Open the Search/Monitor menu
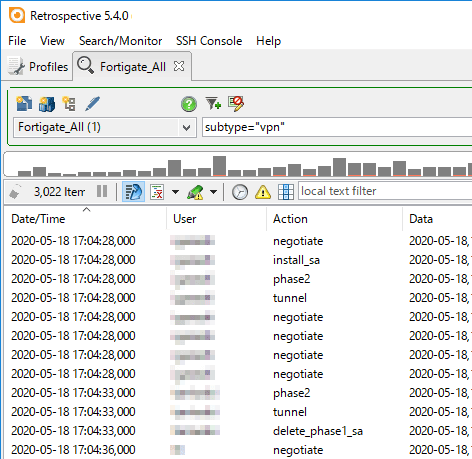 pyautogui.click(x=120, y=41)
